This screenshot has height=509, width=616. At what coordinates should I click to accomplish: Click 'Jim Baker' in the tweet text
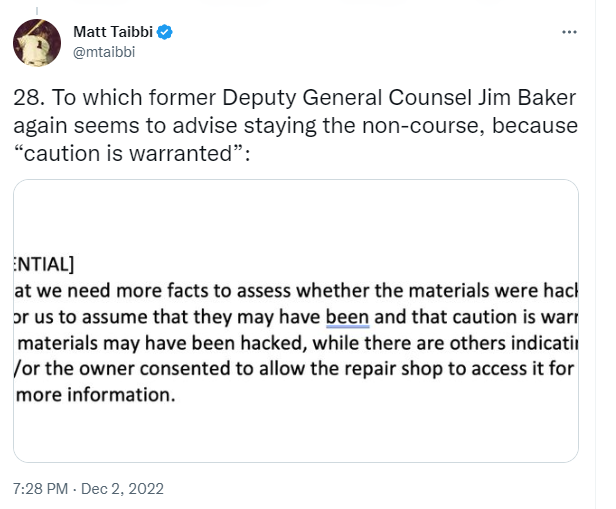[527, 97]
